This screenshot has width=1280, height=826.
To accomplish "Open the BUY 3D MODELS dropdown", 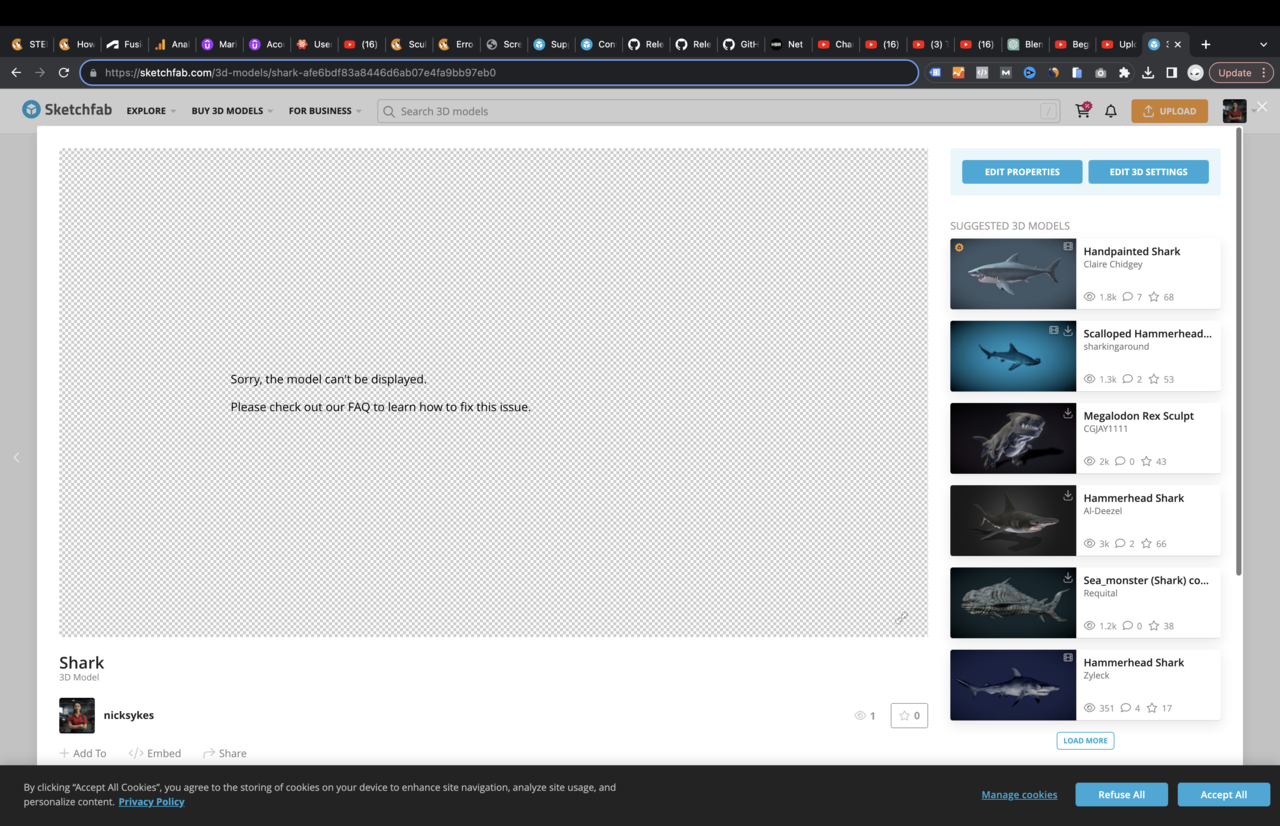I will click(x=225, y=111).
